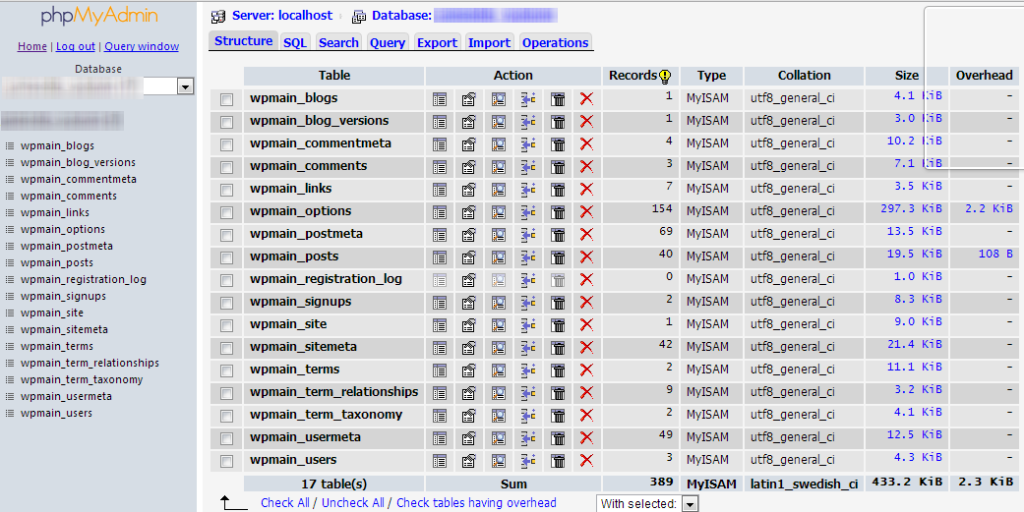Click the phpMyAdmin logo
The height and width of the screenshot is (512, 1024).
click(99, 16)
